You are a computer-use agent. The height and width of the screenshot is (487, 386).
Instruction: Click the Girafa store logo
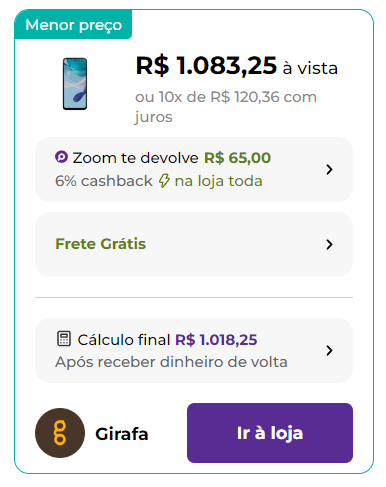pos(60,433)
